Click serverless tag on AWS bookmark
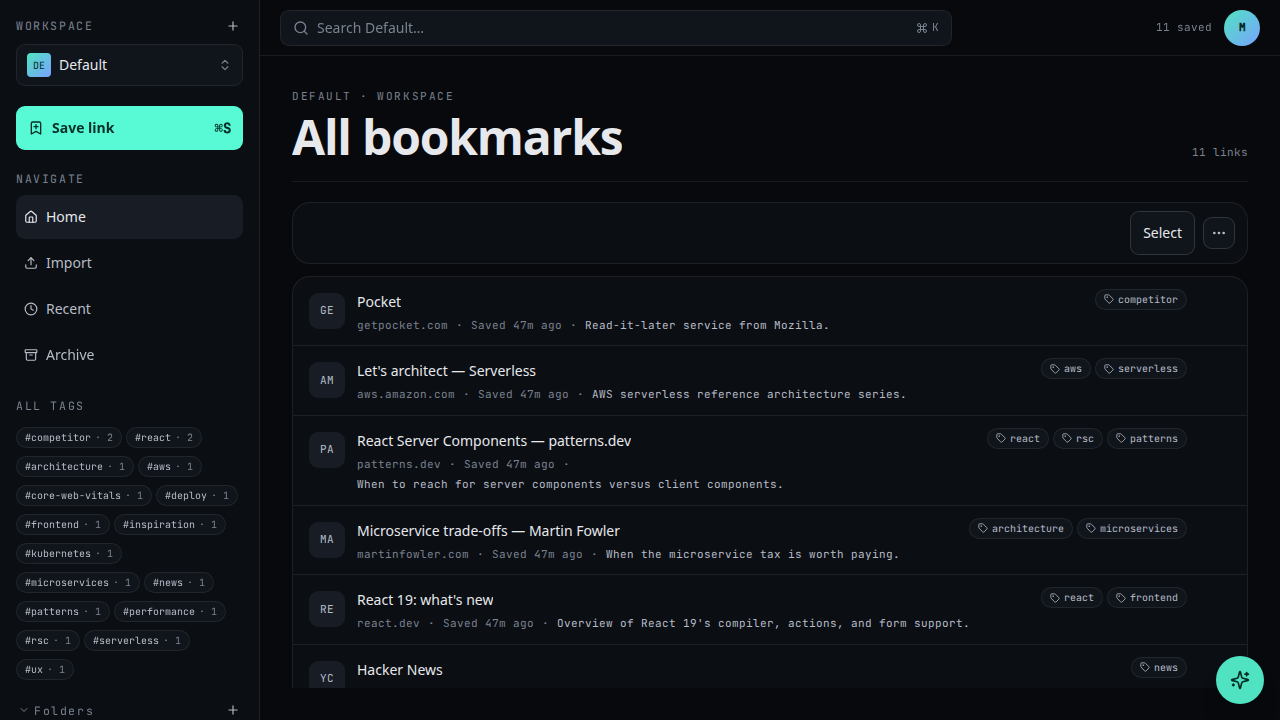This screenshot has width=1280, height=720. coord(1141,369)
